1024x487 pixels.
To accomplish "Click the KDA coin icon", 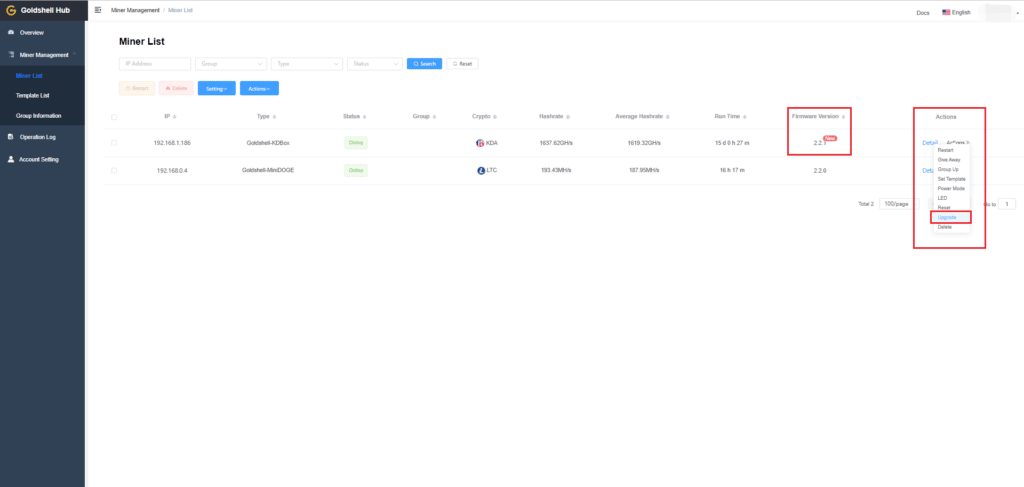I will (481, 143).
